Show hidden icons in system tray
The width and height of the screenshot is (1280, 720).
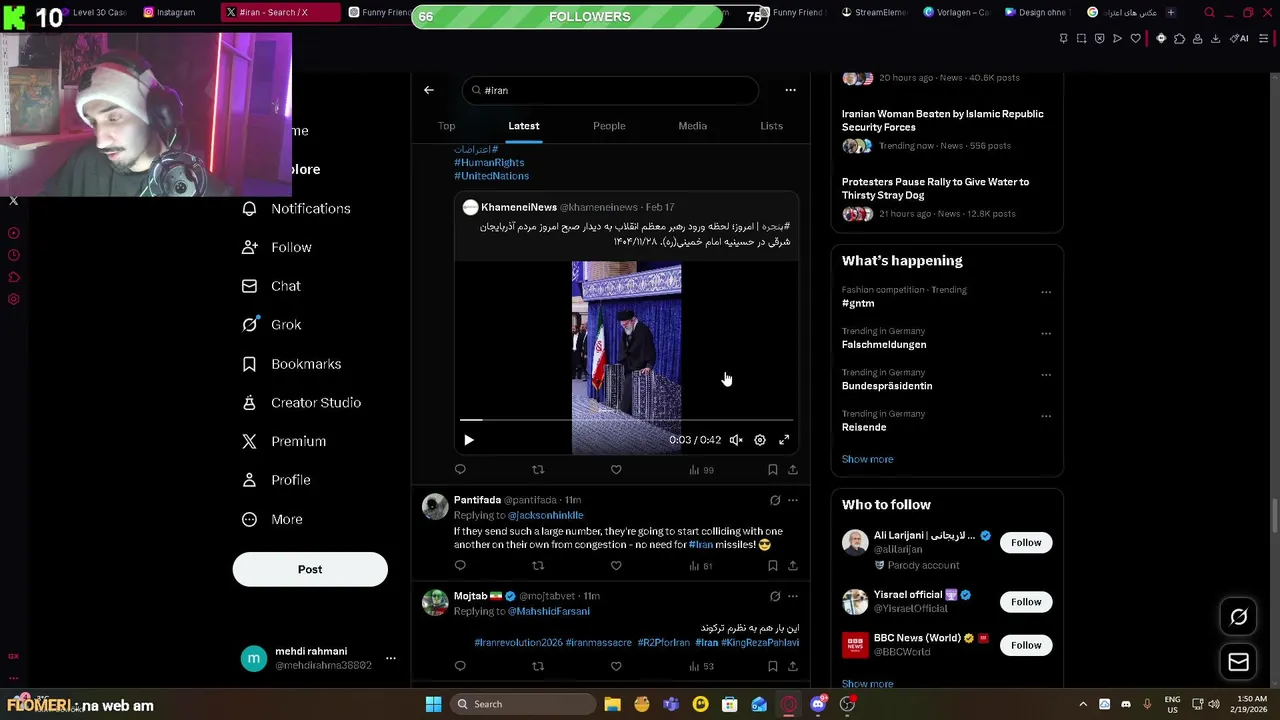pos(1083,704)
